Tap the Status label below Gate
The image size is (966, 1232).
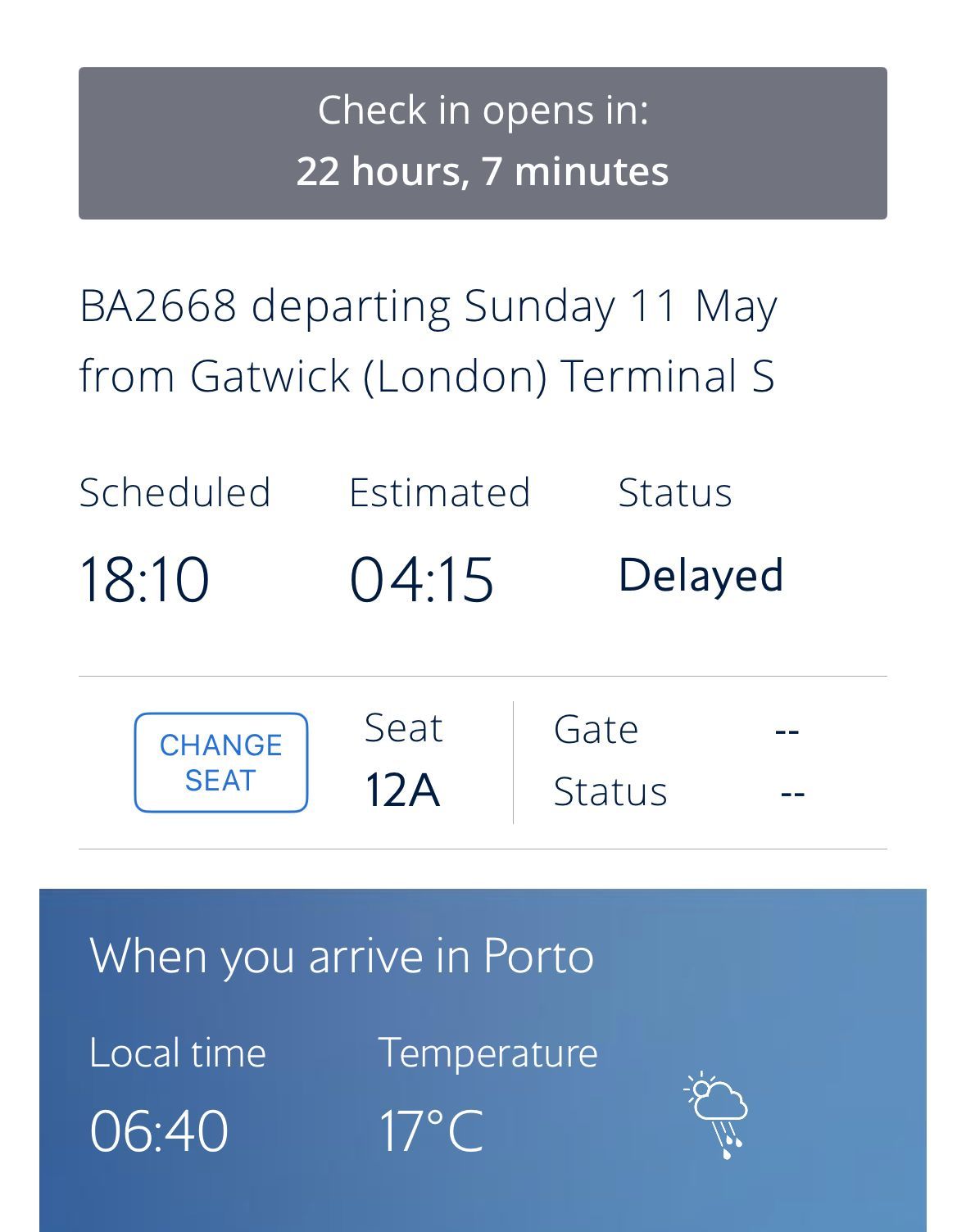tap(610, 792)
